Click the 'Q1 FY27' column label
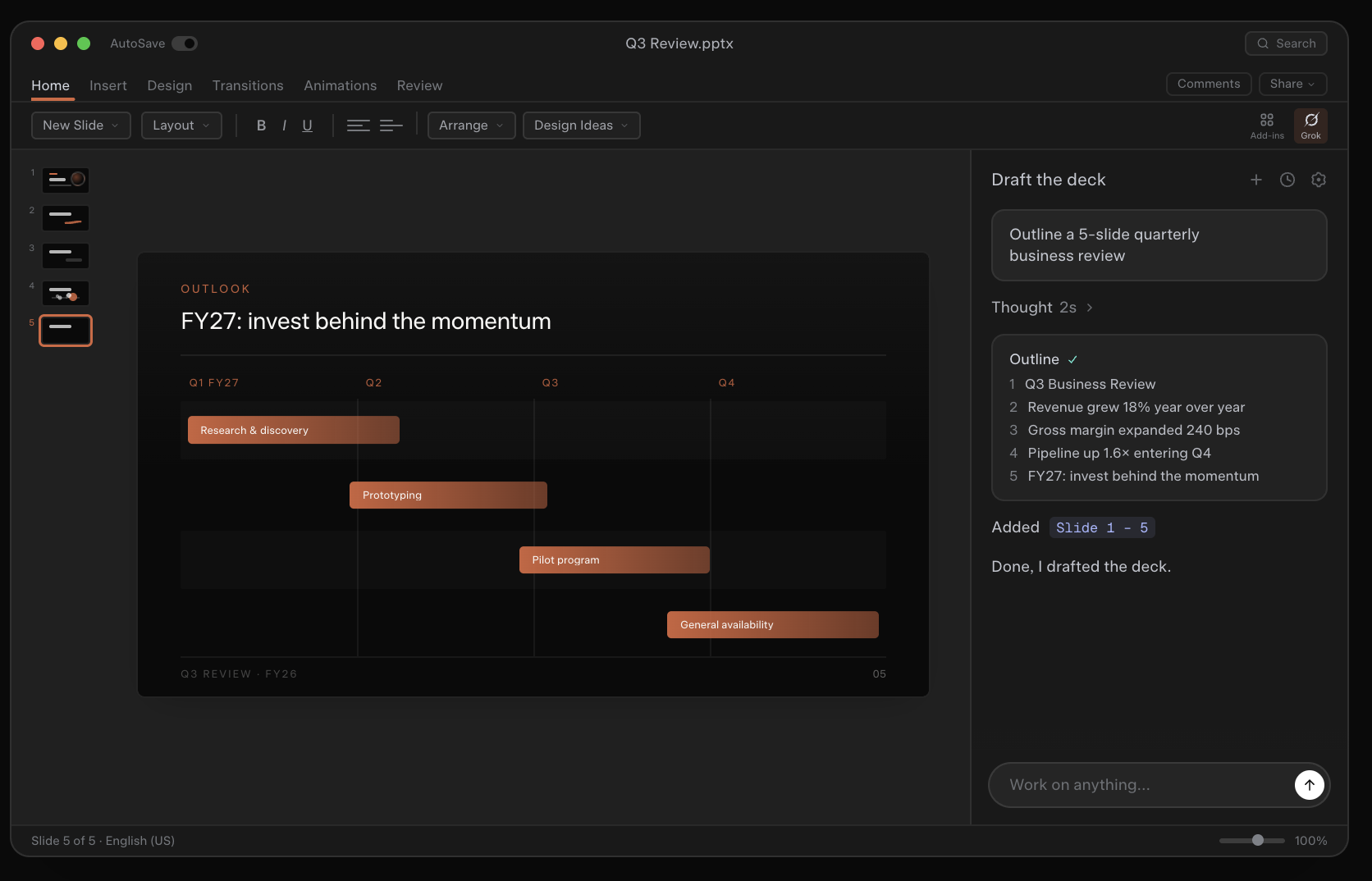Viewport: 1372px width, 881px height. coord(214,383)
